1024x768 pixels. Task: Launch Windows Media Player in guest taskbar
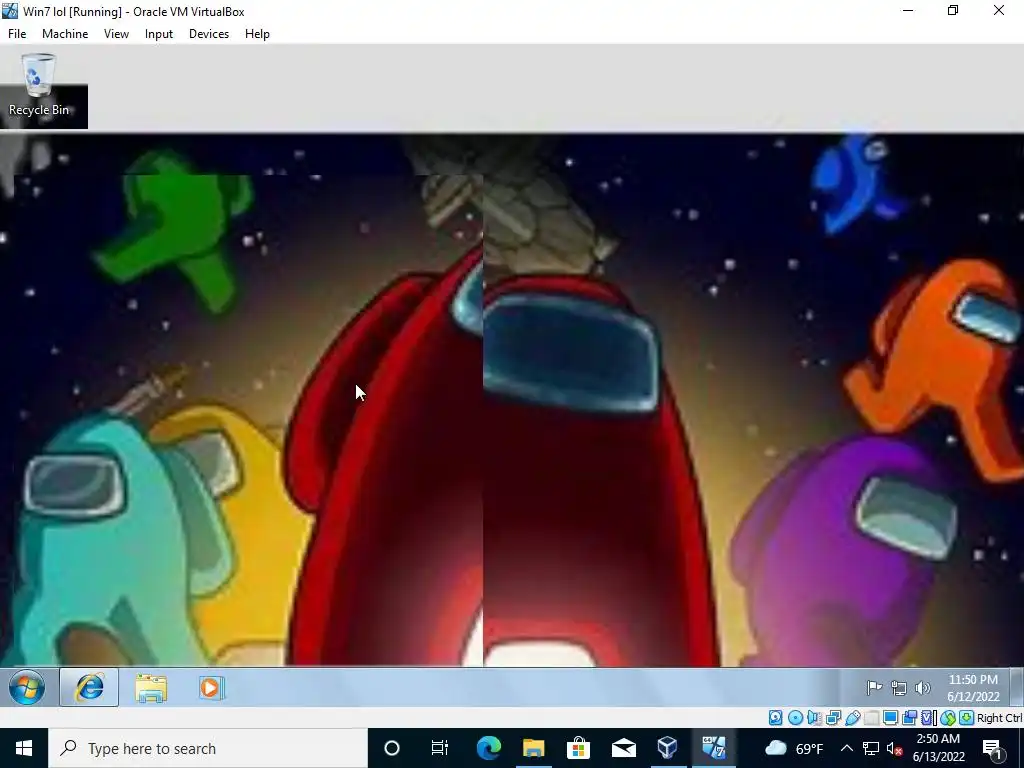click(212, 688)
